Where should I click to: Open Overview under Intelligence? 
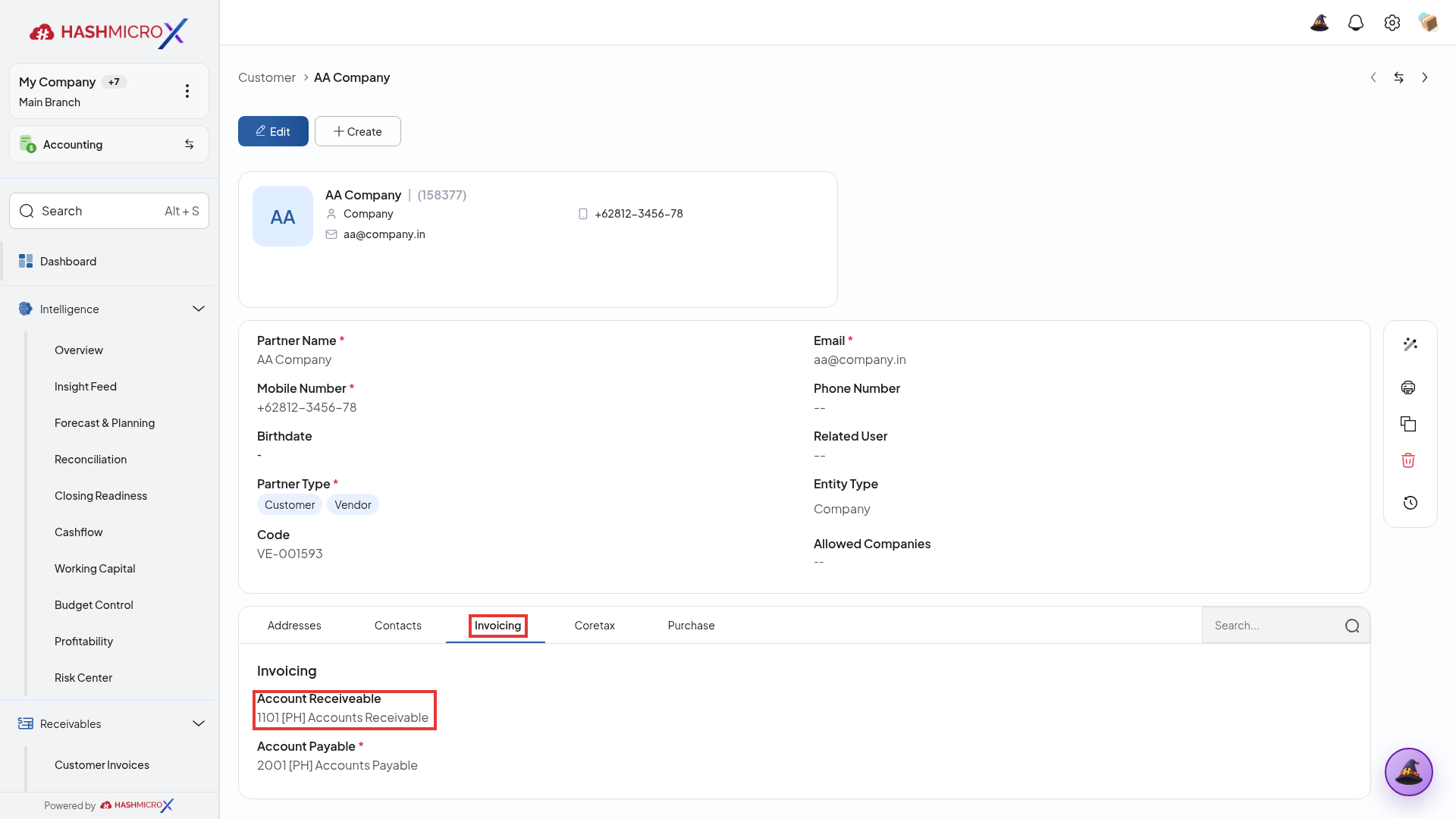(x=79, y=350)
